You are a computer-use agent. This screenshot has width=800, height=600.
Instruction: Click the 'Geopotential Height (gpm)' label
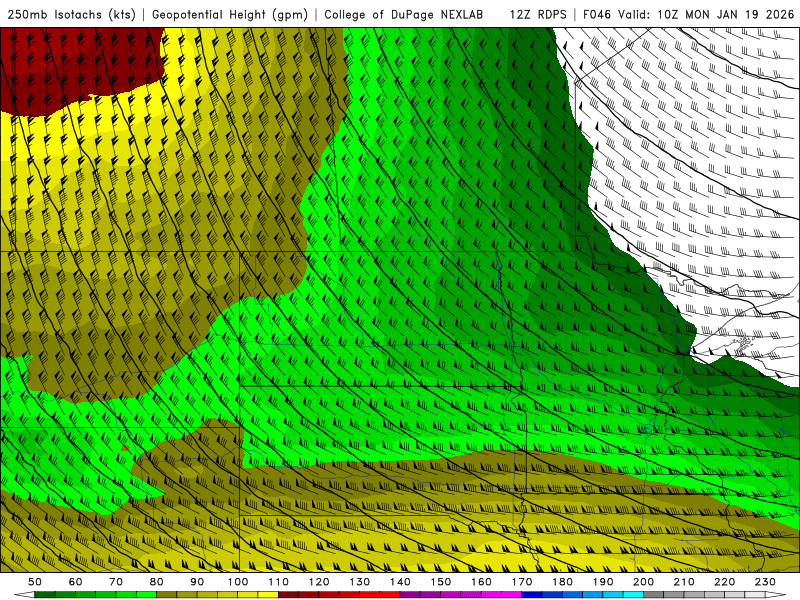[x=230, y=14]
